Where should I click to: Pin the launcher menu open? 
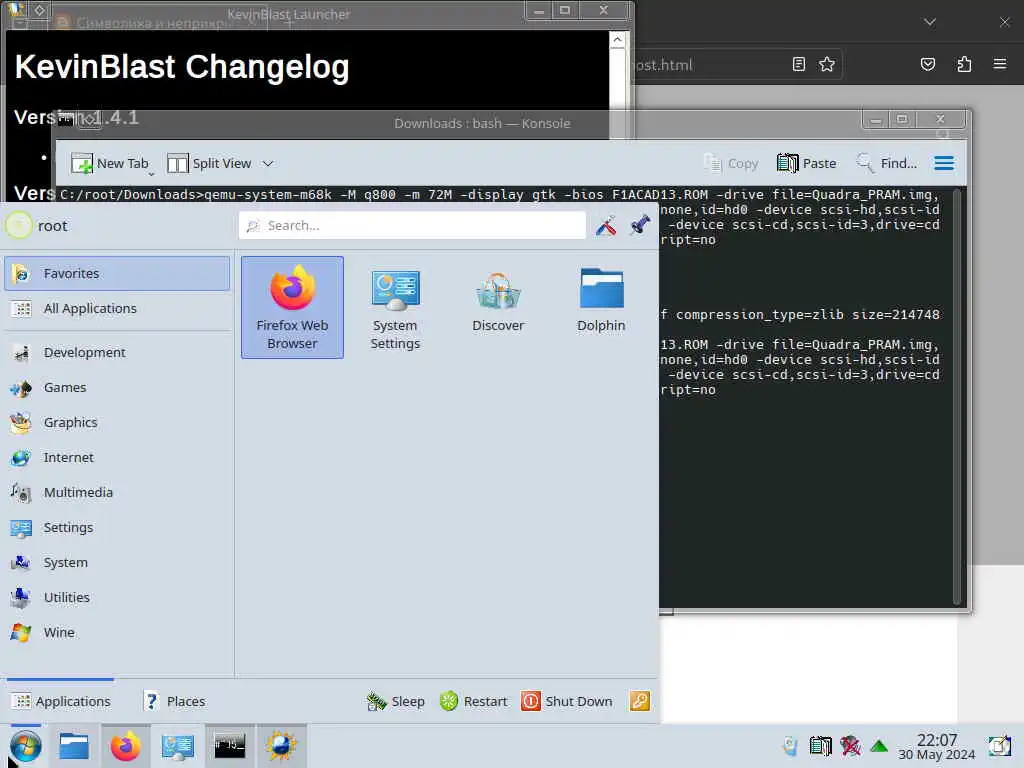[640, 225]
